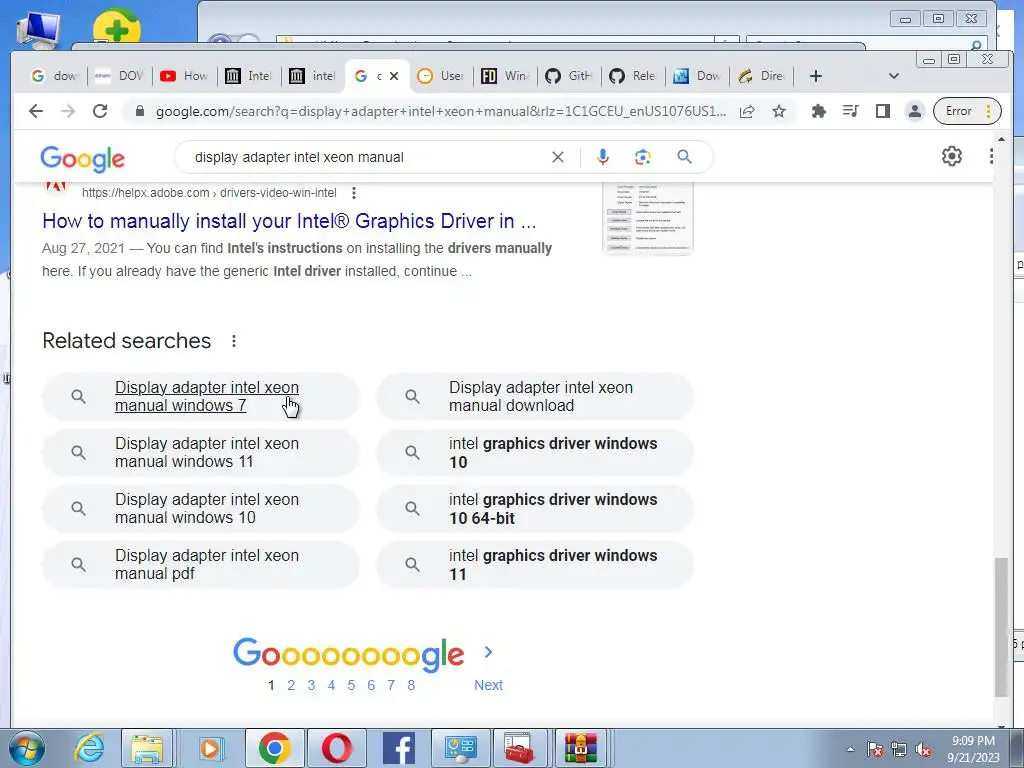Select related search 'manual download'
1024x768 pixels.
pos(535,396)
